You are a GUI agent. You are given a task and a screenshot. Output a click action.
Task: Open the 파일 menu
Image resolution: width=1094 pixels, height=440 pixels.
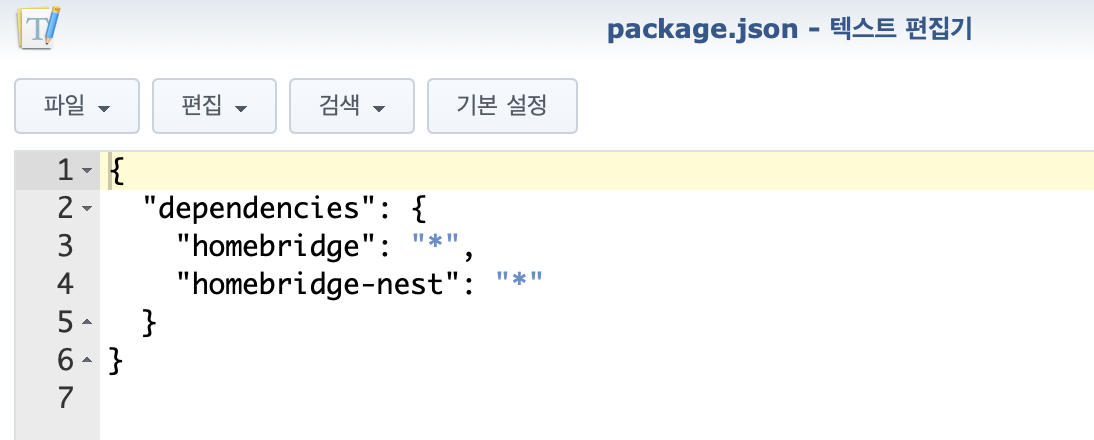pos(77,106)
